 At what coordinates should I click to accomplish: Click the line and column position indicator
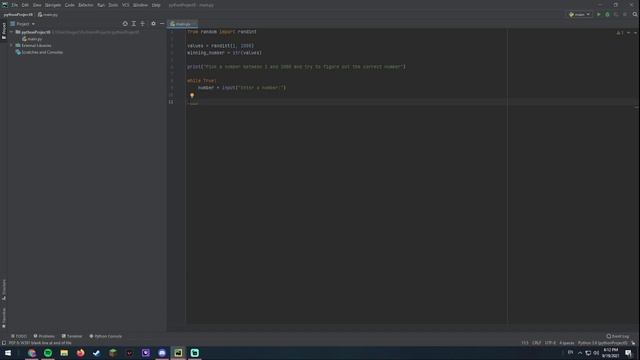pyautogui.click(x=525, y=343)
